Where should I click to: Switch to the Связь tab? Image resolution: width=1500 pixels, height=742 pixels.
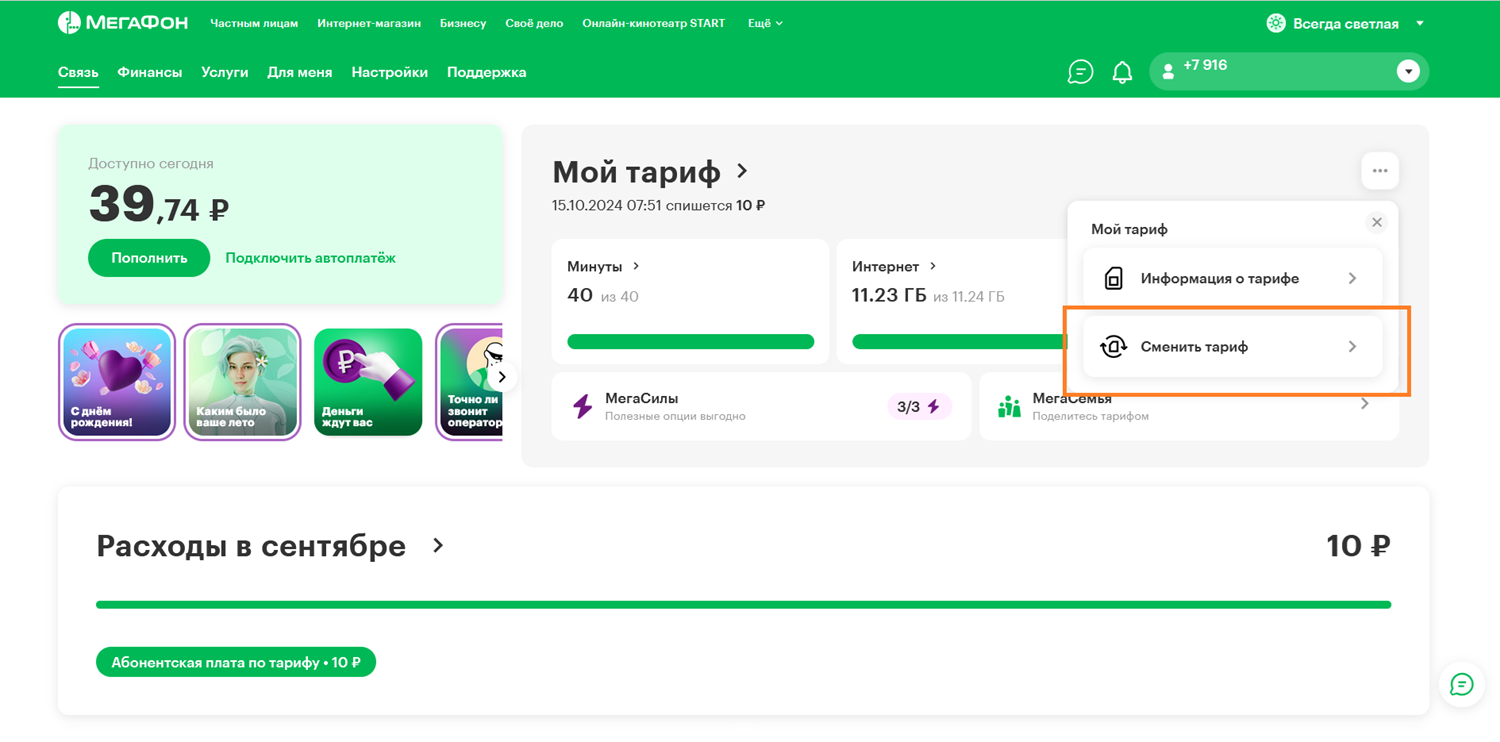(78, 72)
